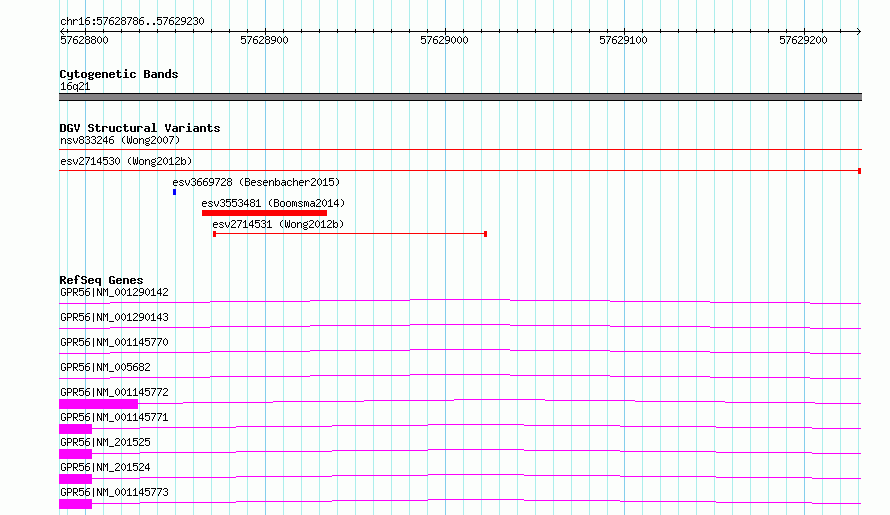This screenshot has height=515, width=890.
Task: Click the thick red esv3553481 variant bar
Action: click(265, 213)
